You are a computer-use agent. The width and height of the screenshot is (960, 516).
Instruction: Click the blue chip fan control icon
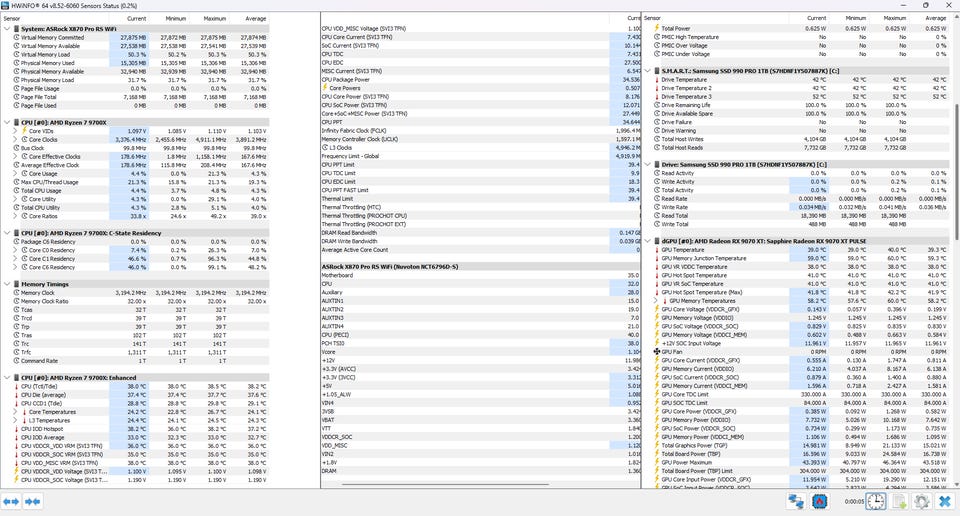[819, 502]
